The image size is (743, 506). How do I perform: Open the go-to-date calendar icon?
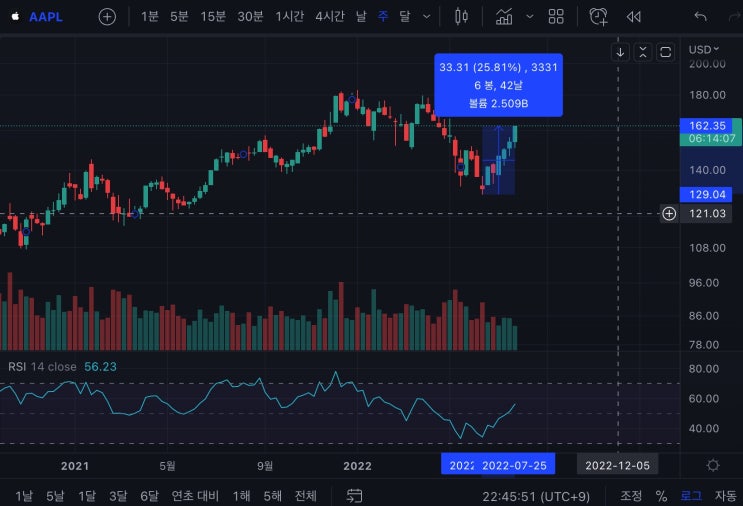[x=354, y=496]
